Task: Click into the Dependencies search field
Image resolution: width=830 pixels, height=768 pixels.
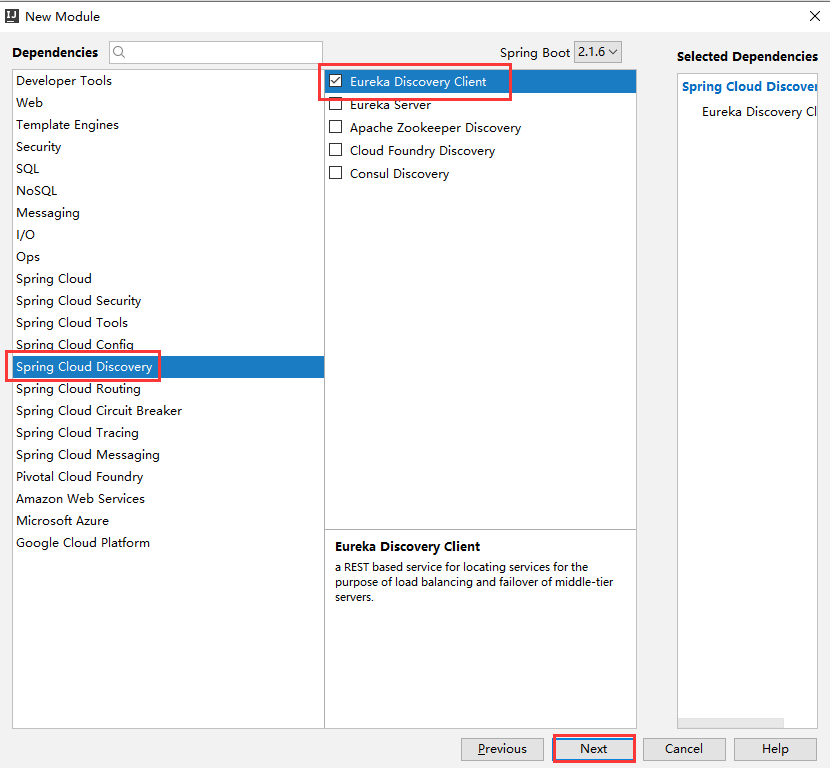Action: coord(216,52)
